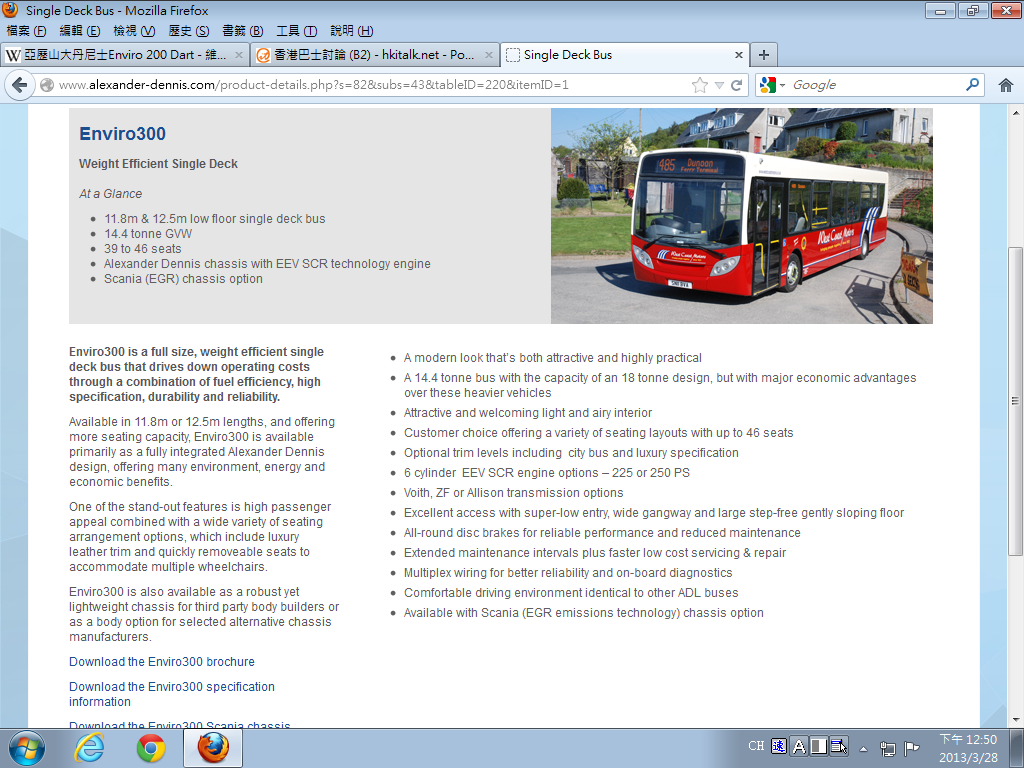Viewport: 1024px width, 768px height.
Task: Click 'Weight Efficient Single Deck' subtitle
Action: [x=158, y=164]
